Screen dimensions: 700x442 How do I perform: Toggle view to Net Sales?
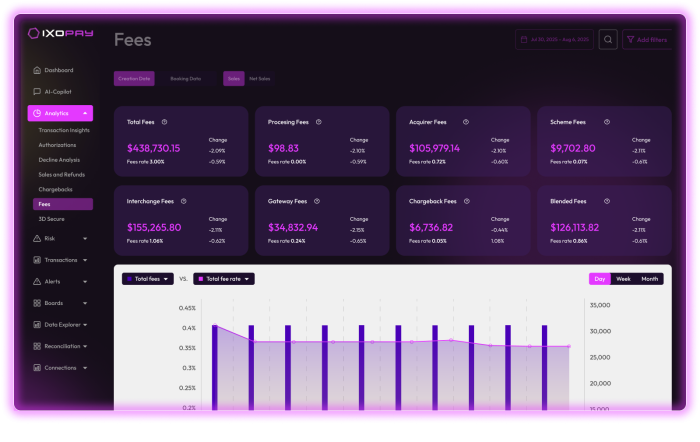[x=259, y=78]
